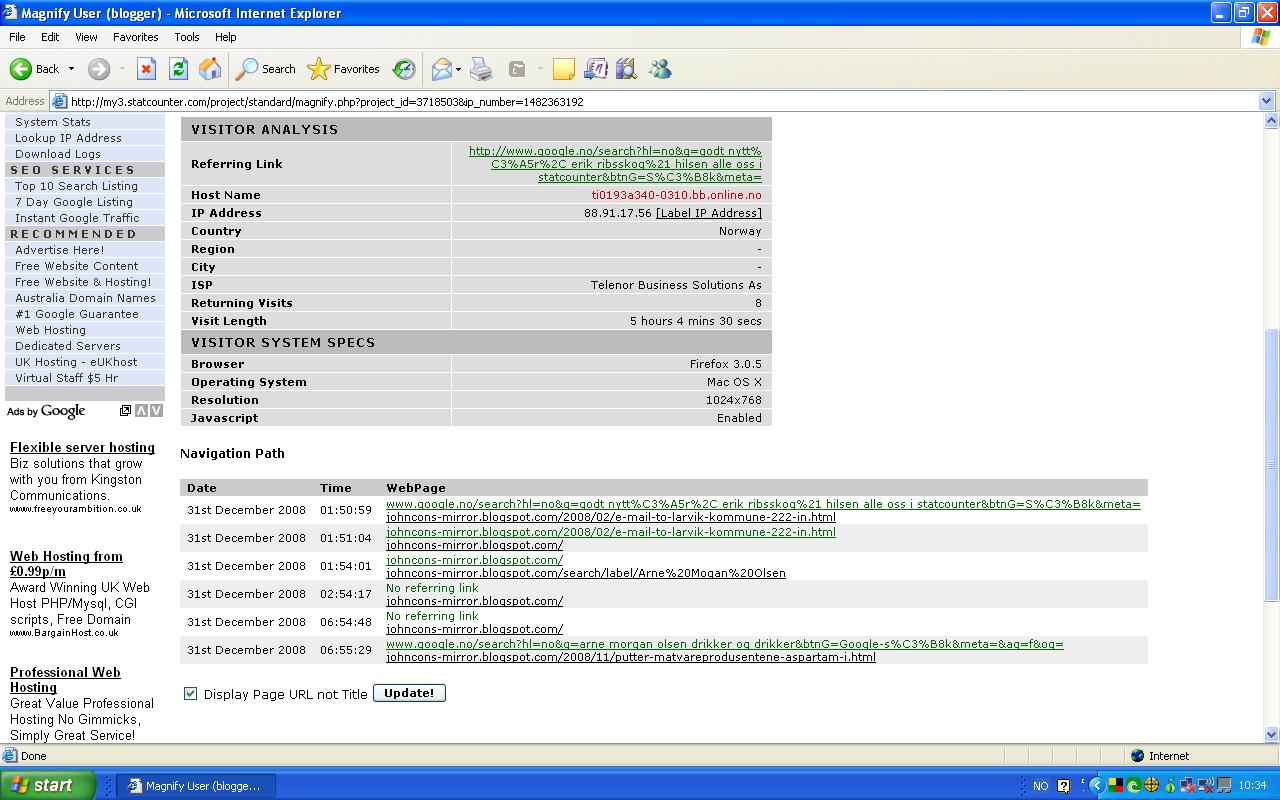Go to the Home page icon

point(210,69)
